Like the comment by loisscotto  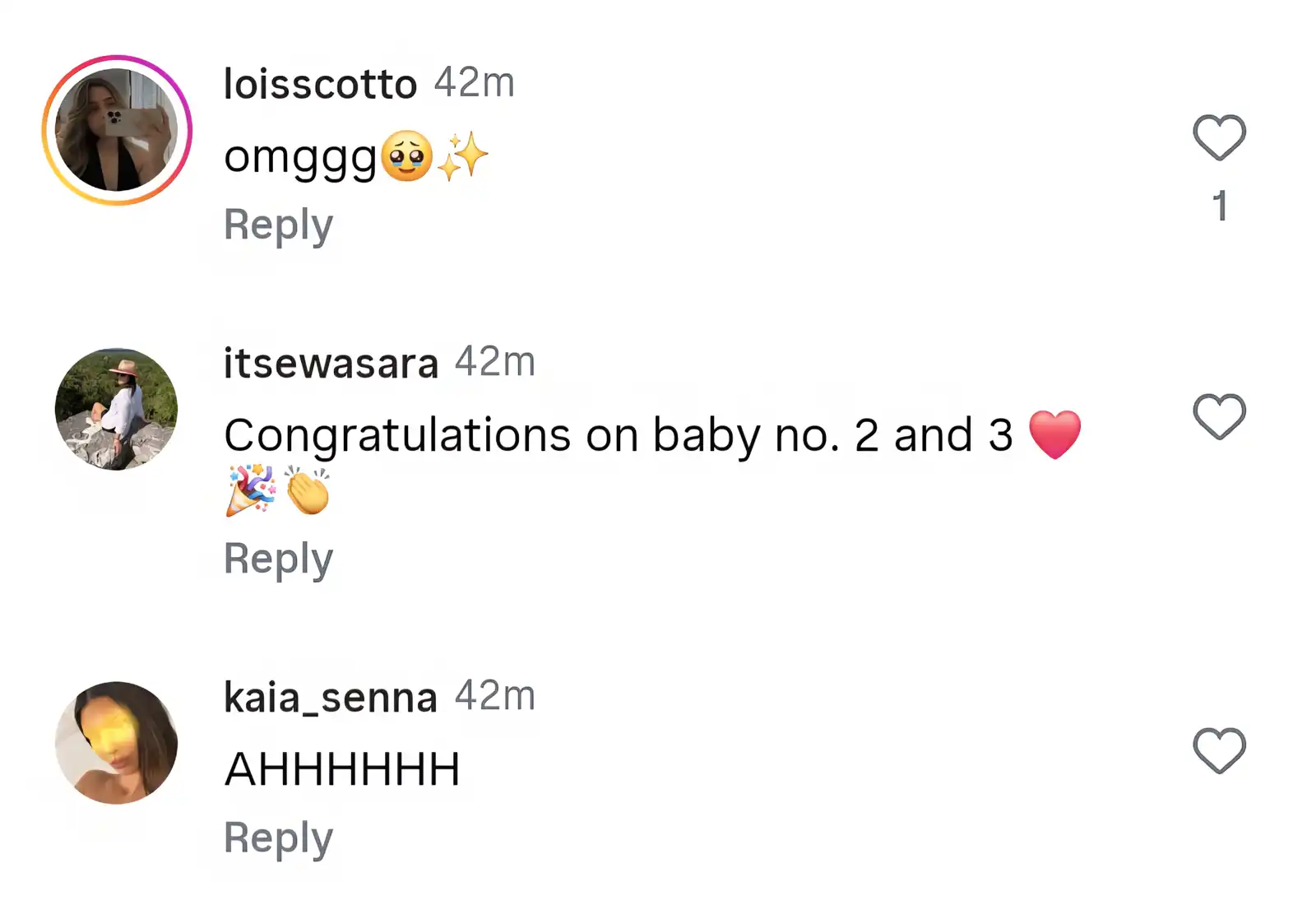pyautogui.click(x=1219, y=137)
